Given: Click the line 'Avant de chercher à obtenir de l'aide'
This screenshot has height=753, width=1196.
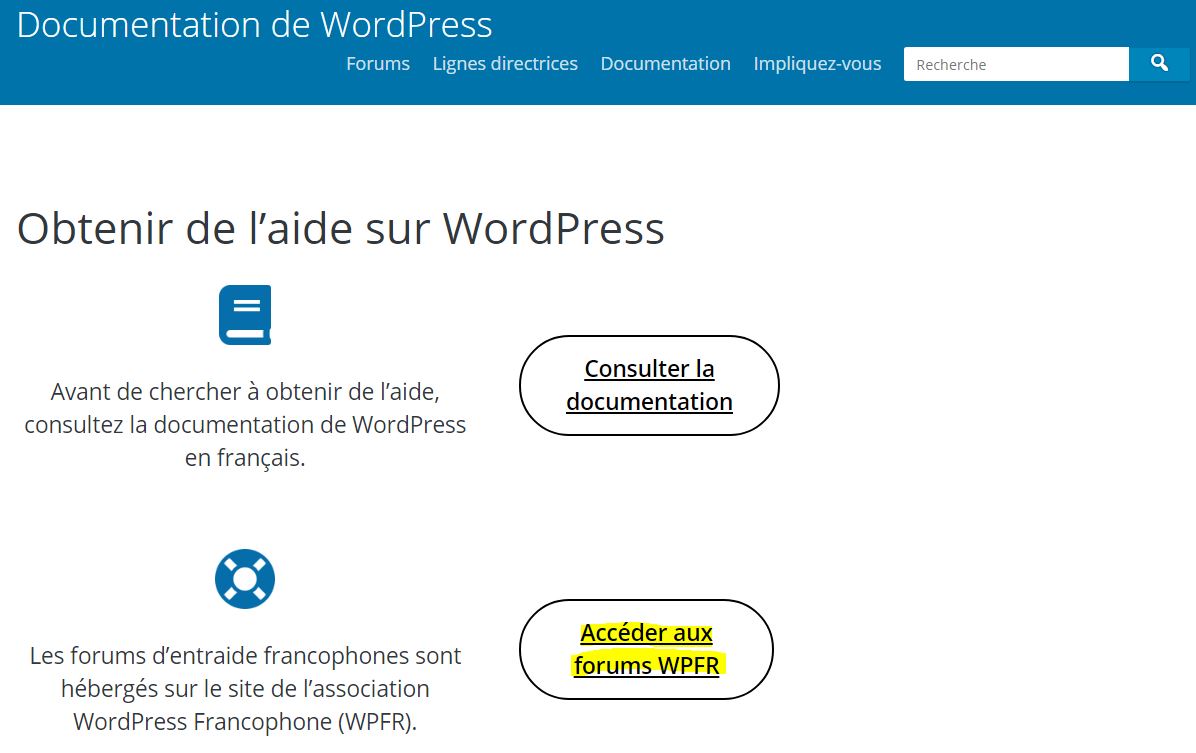Looking at the screenshot, I should click(245, 390).
